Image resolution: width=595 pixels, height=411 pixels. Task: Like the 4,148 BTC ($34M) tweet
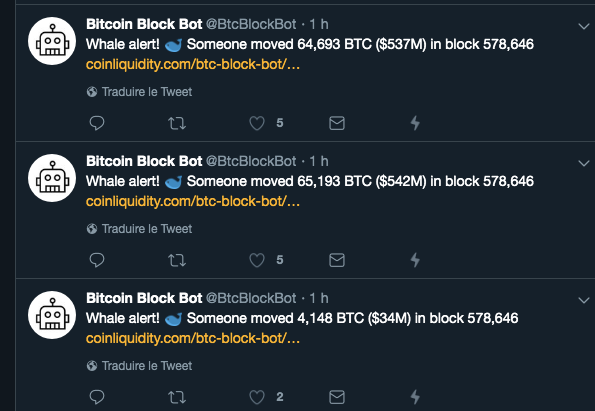pos(257,397)
